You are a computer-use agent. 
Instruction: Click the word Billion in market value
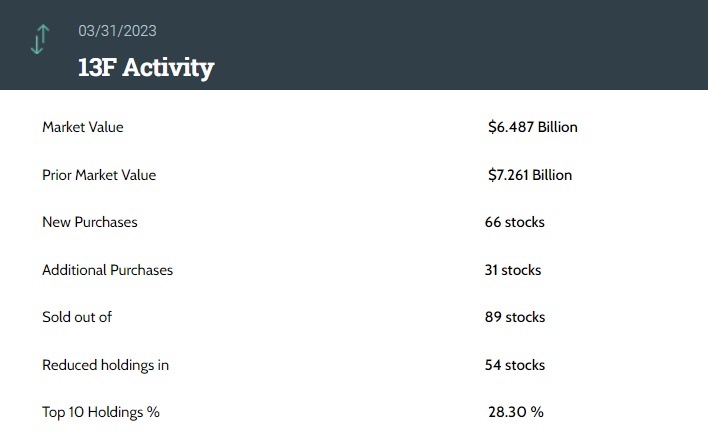[x=557, y=127]
